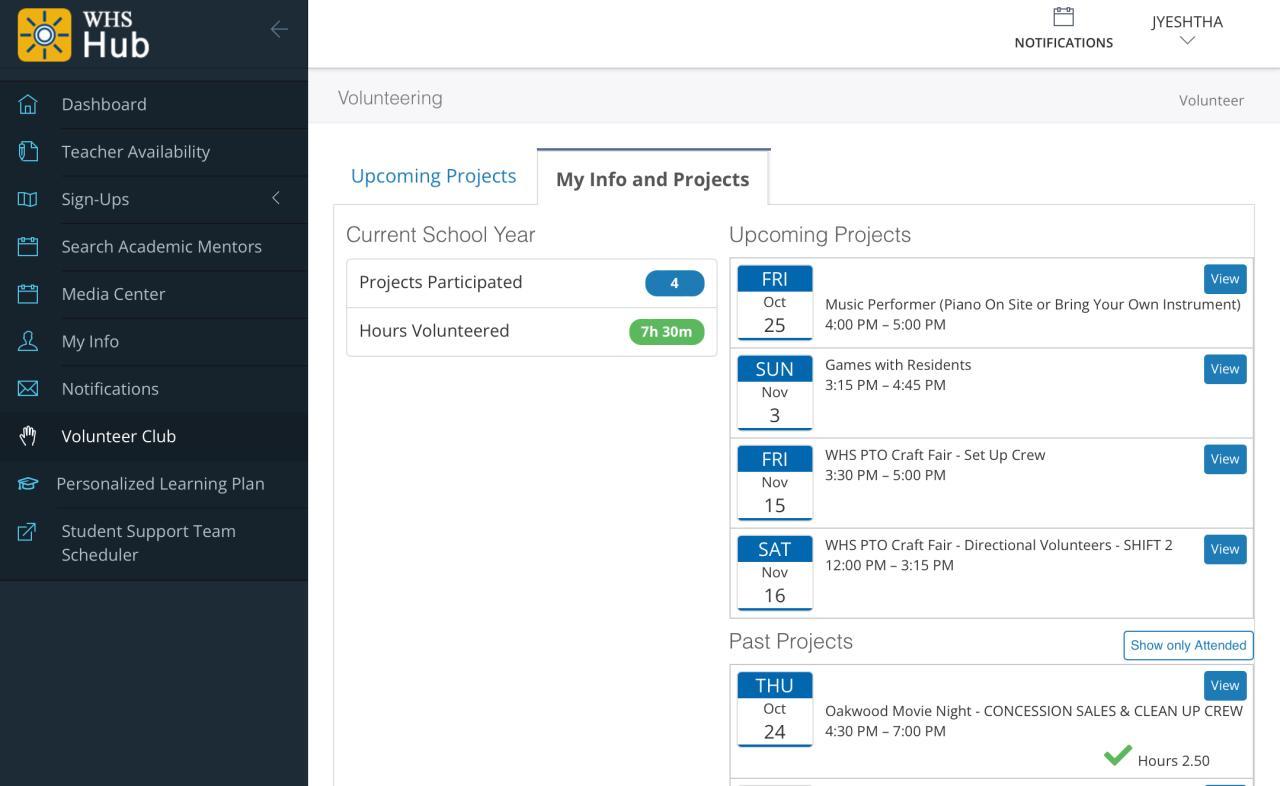Click the Teacher Availability sidebar icon
The image size is (1280, 786).
(28, 151)
